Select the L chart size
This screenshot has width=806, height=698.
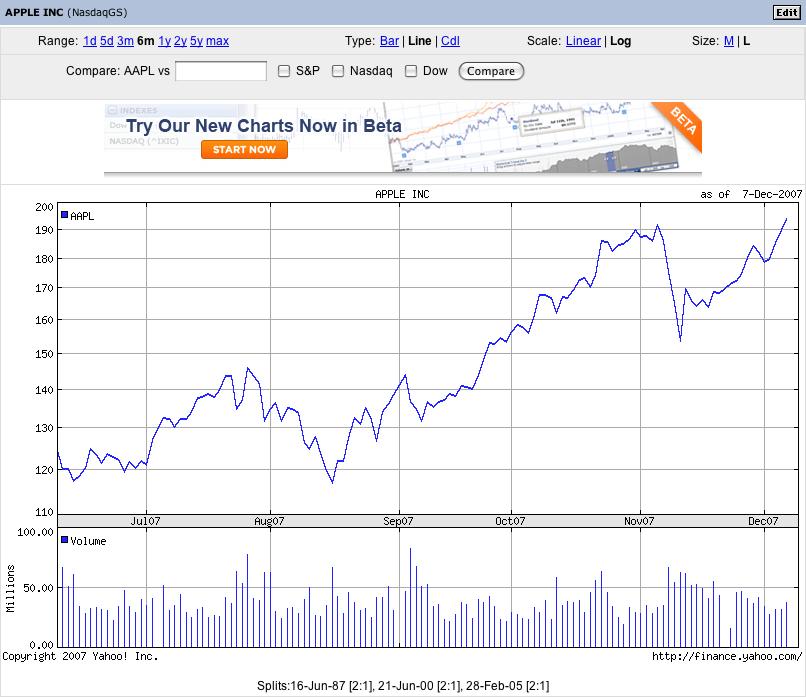pos(746,41)
